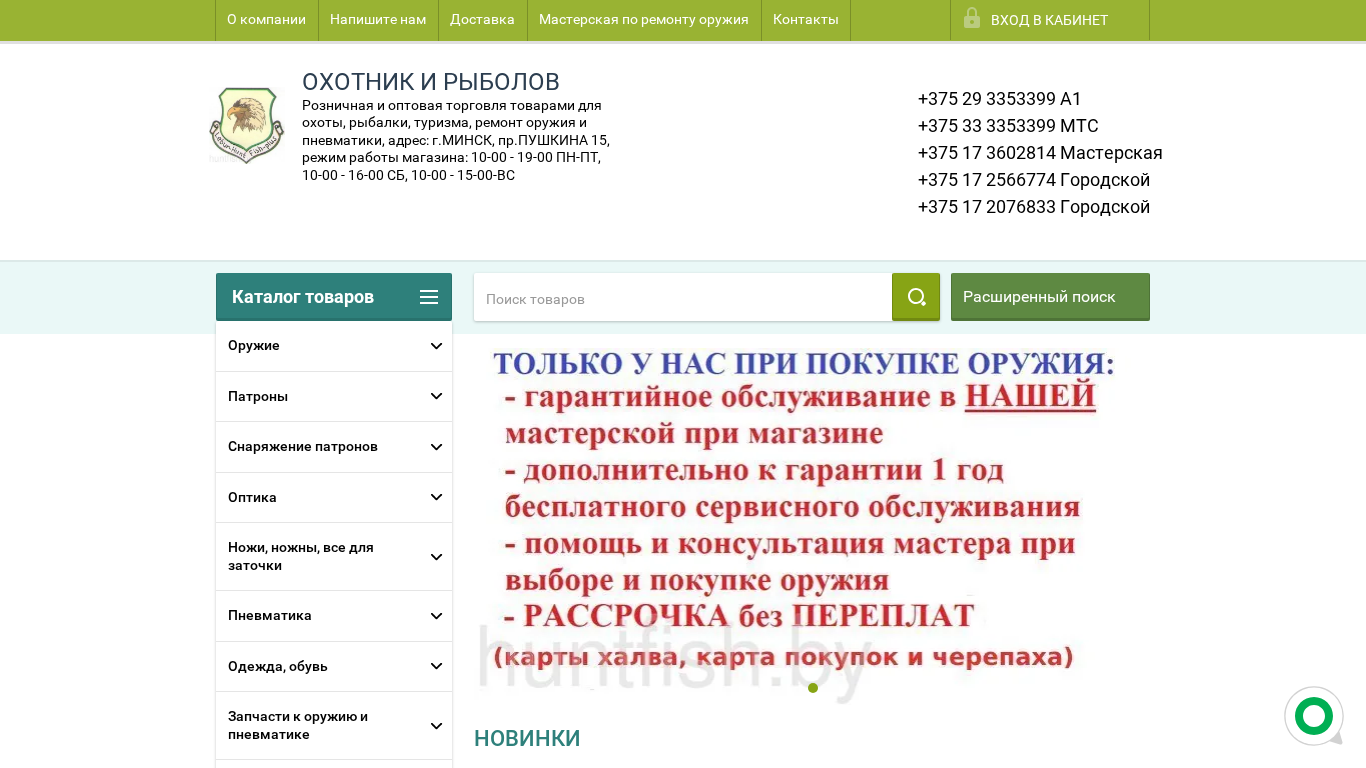Click phone number +375 33 3353399 МТС
Screen dimensions: 1366x768
click(1008, 126)
